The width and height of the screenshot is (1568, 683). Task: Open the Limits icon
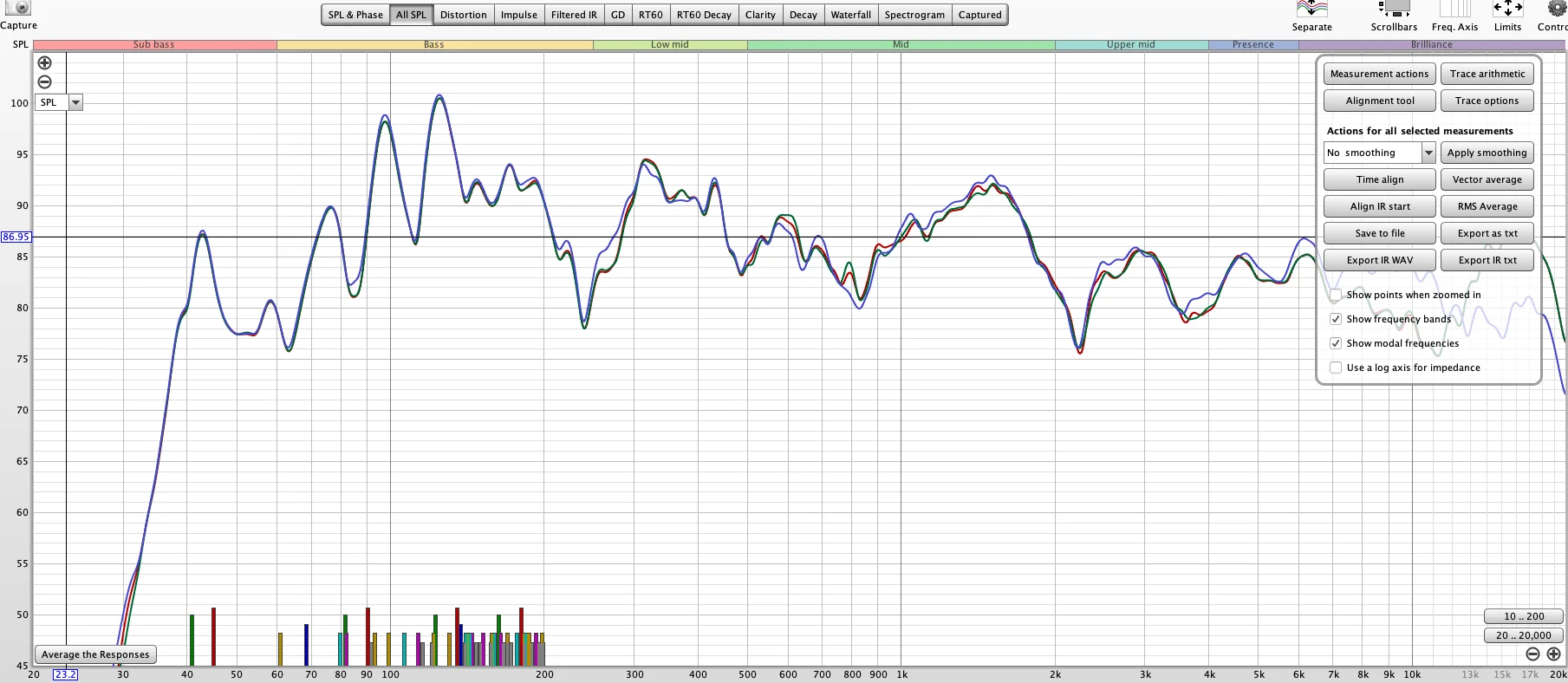click(1507, 9)
